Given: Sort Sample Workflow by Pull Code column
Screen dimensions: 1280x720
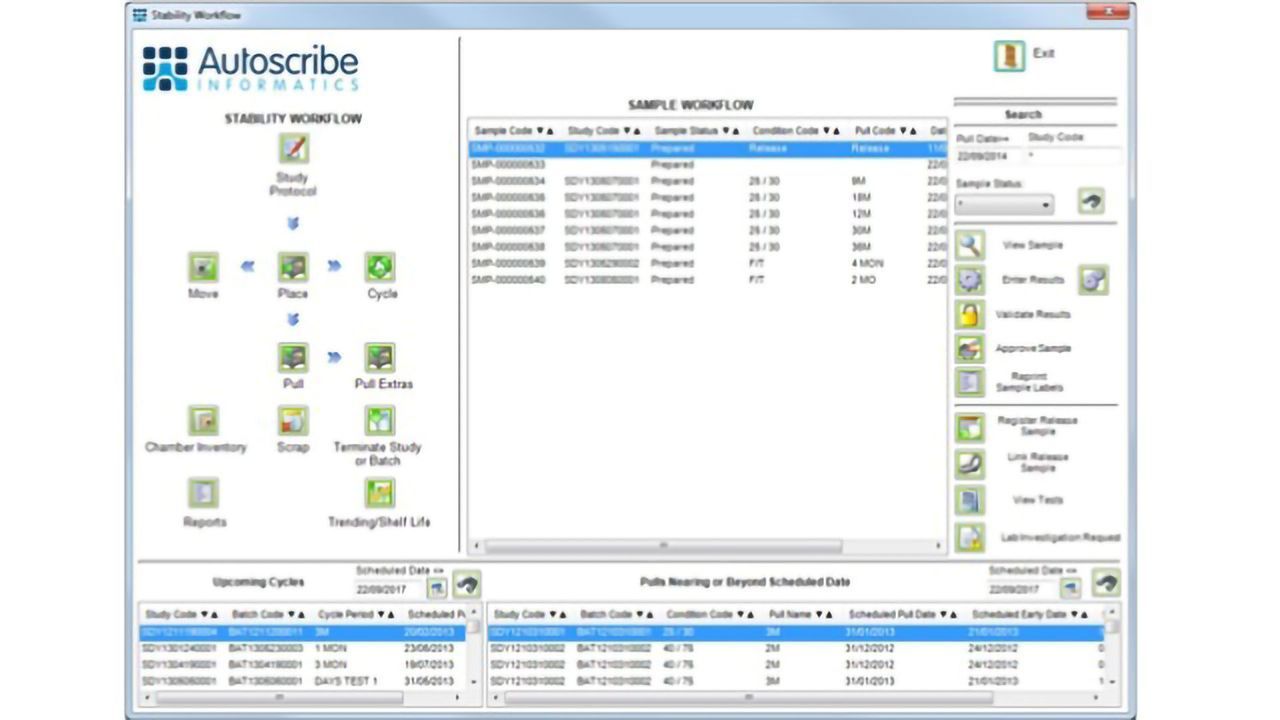Looking at the screenshot, I should point(886,131).
